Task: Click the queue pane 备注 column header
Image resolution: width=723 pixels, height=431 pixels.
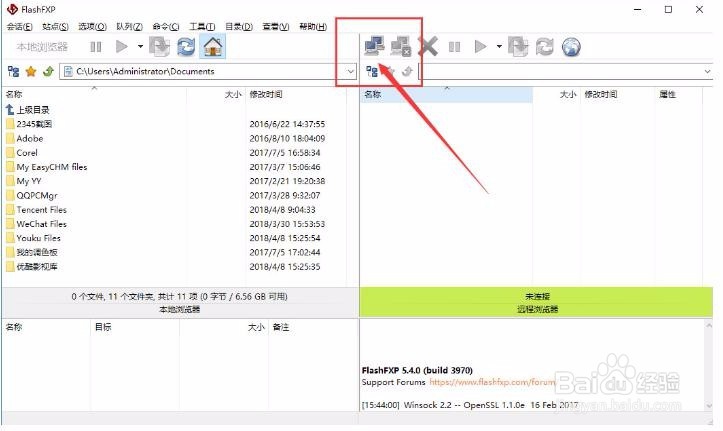Action: click(313, 327)
